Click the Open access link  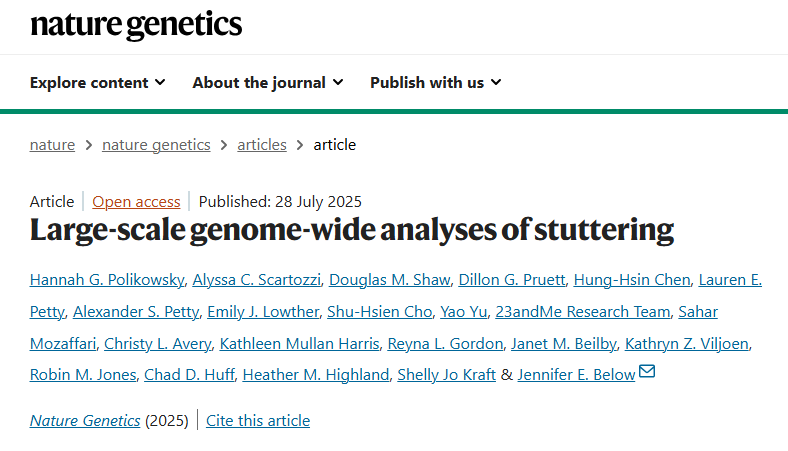click(x=136, y=202)
